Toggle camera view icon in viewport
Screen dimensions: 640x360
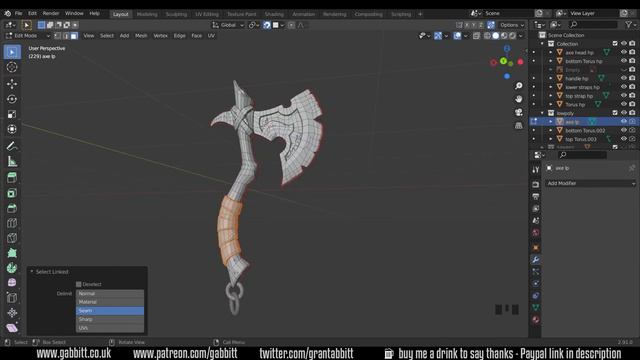518,112
